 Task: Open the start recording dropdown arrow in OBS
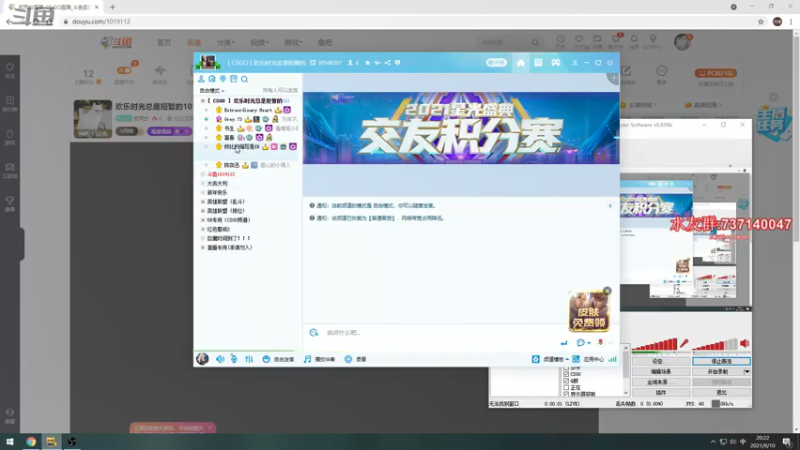click(747, 372)
